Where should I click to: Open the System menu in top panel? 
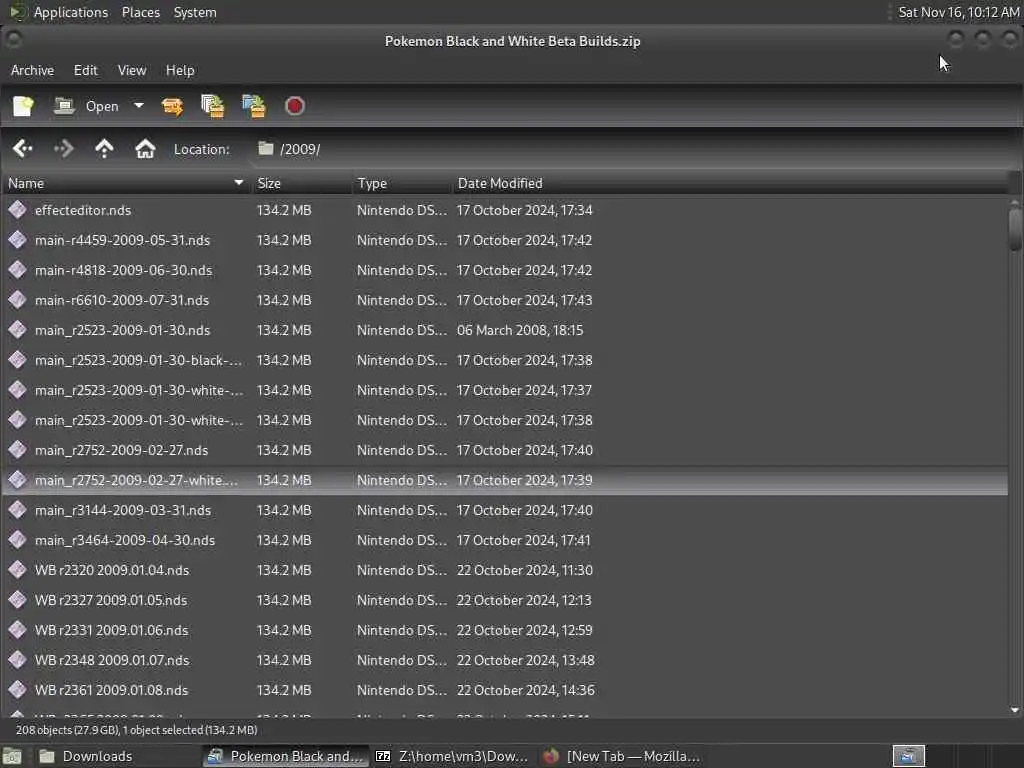coord(195,12)
